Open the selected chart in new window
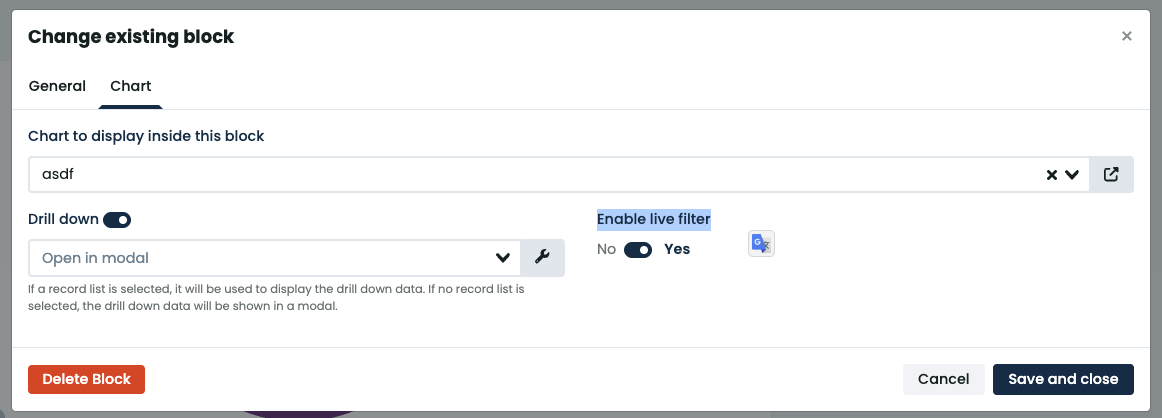 point(1111,175)
